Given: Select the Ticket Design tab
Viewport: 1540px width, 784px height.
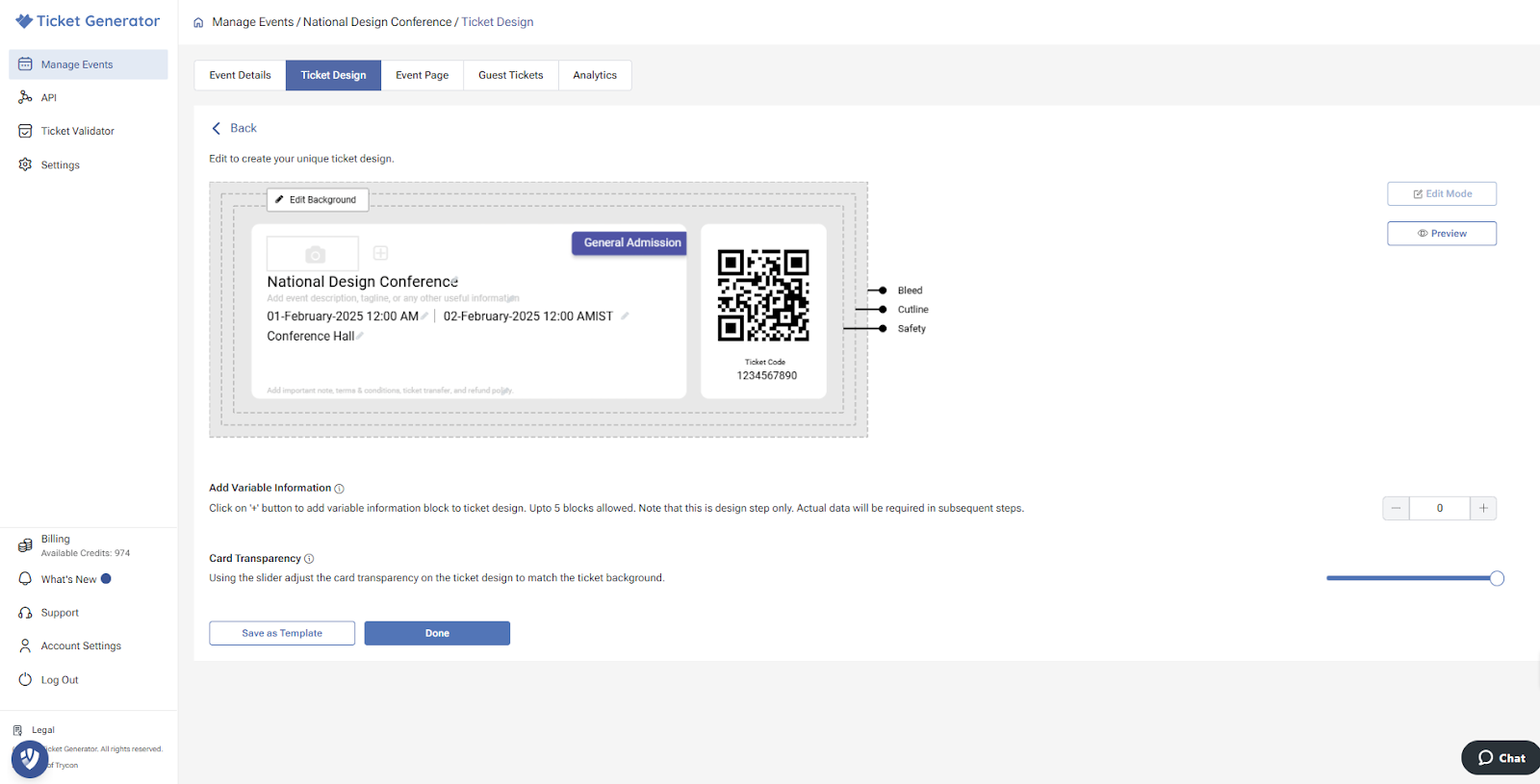Looking at the screenshot, I should click(333, 75).
